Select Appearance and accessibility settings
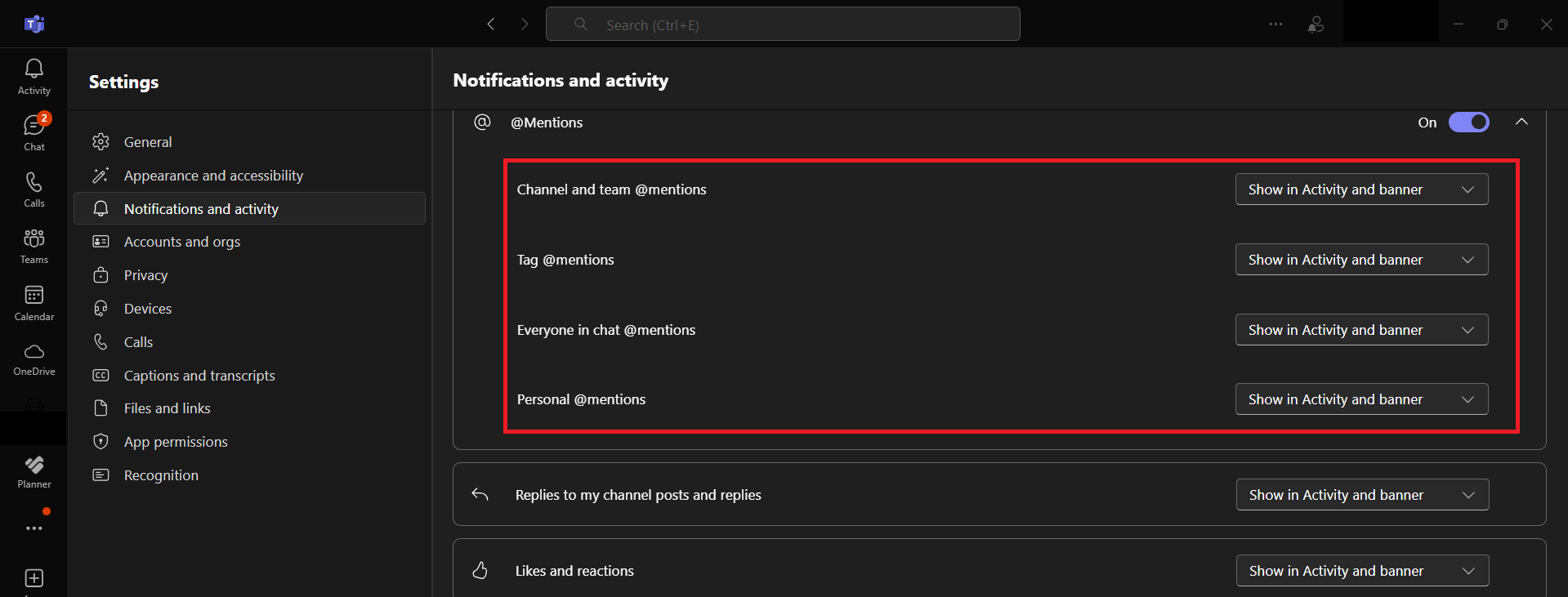1568x597 pixels. (x=249, y=175)
